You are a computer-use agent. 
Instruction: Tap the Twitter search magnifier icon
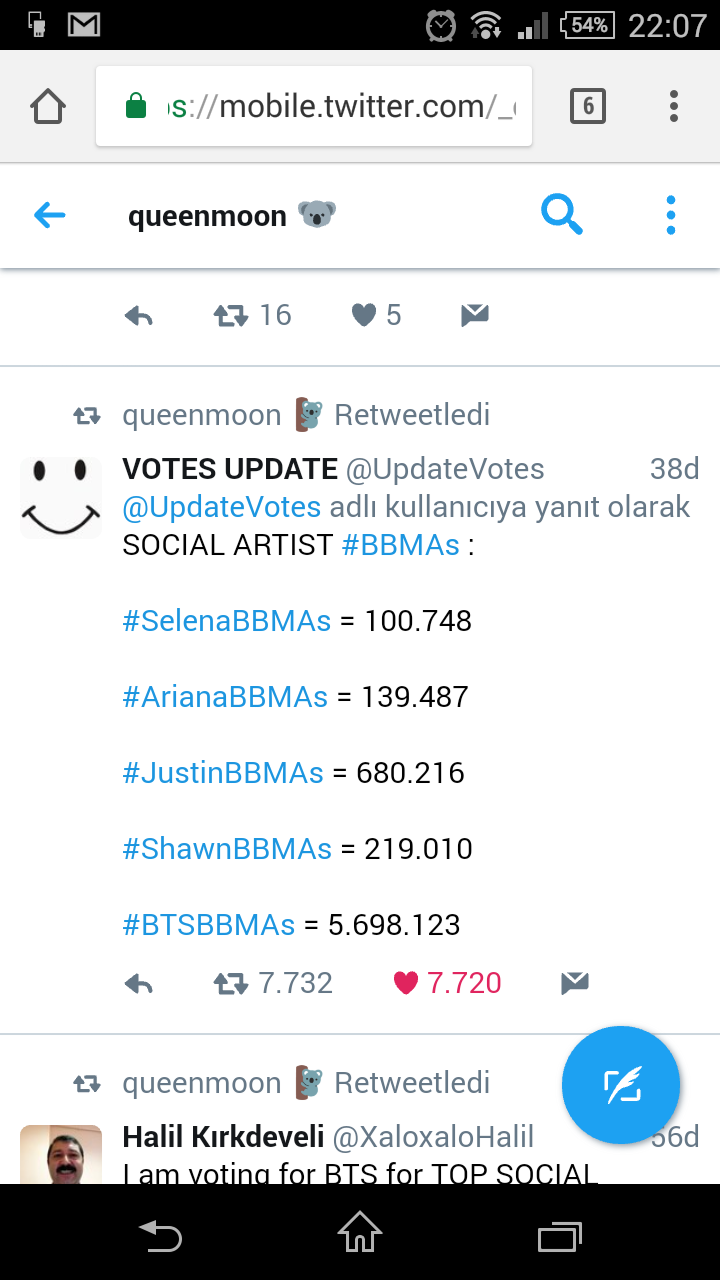(x=561, y=214)
